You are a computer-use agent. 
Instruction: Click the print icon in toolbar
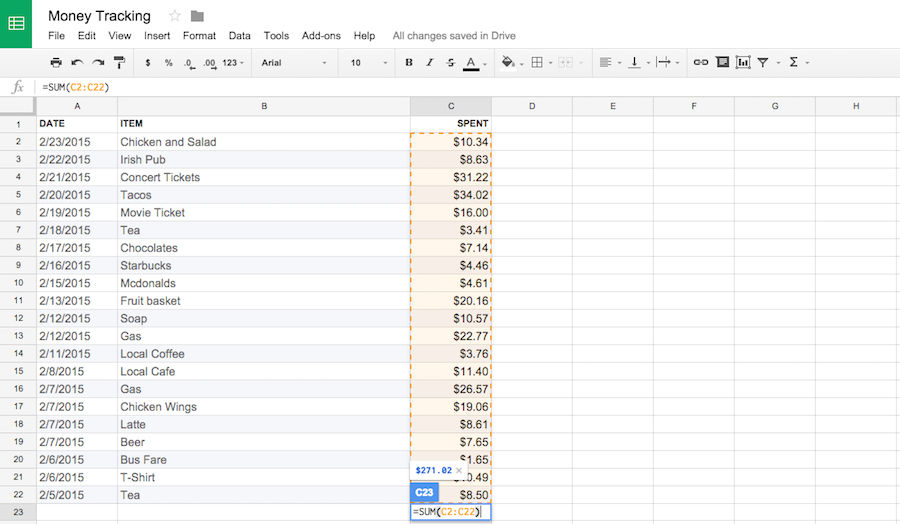pyautogui.click(x=56, y=63)
